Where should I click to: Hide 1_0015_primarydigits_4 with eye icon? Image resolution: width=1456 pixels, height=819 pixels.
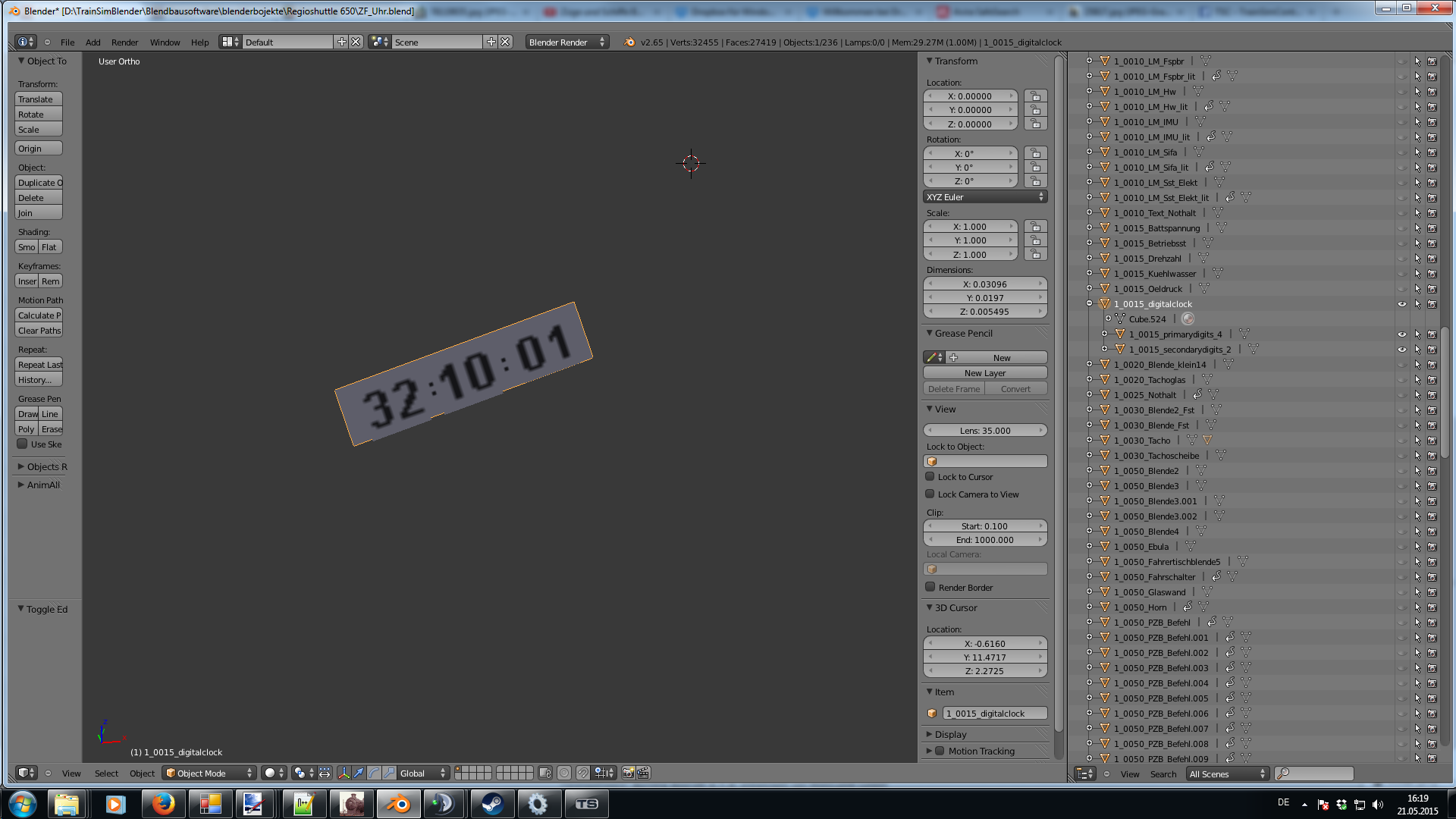click(1401, 334)
